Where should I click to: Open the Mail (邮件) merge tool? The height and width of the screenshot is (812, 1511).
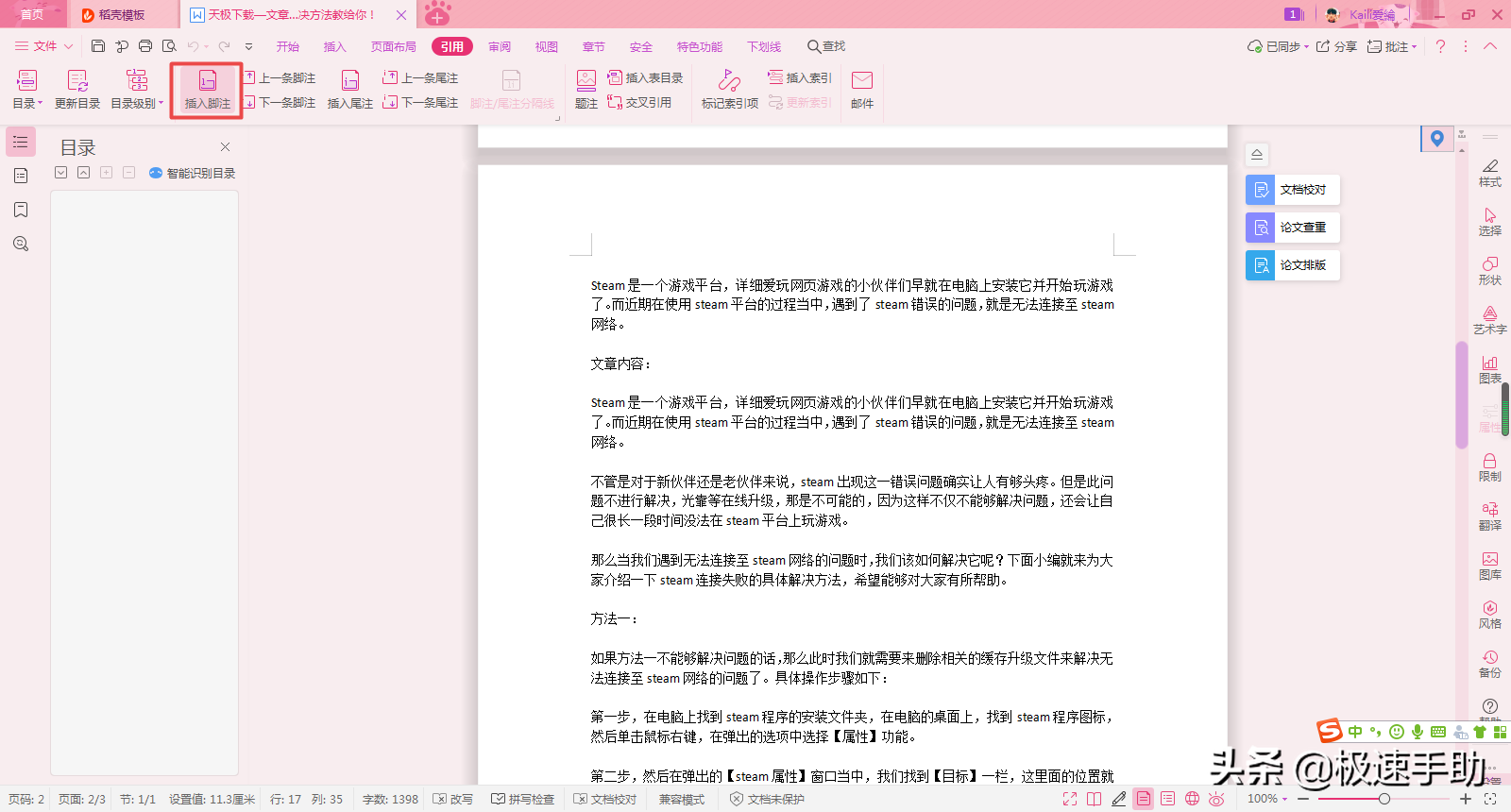pyautogui.click(x=862, y=90)
